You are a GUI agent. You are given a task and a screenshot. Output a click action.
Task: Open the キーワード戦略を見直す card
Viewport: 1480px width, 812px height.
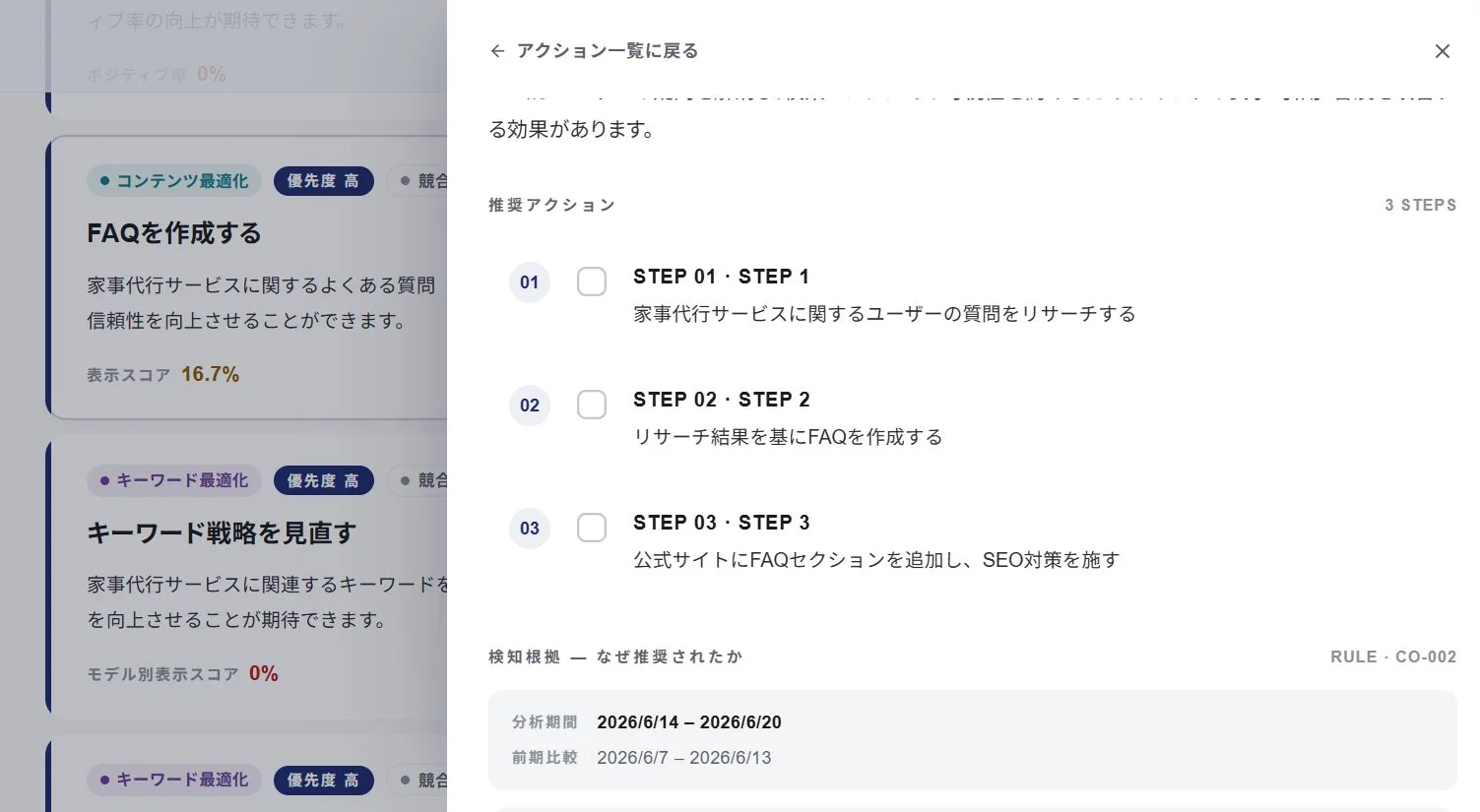pyautogui.click(x=248, y=577)
